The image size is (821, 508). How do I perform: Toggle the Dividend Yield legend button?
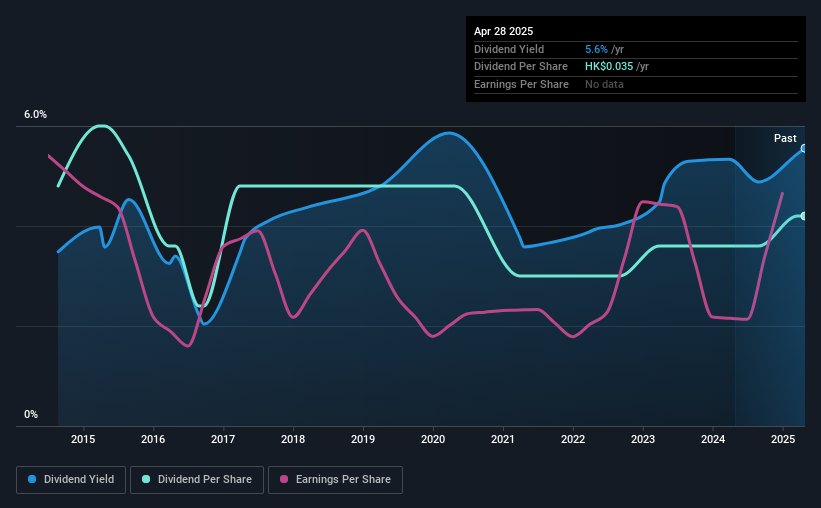point(71,480)
